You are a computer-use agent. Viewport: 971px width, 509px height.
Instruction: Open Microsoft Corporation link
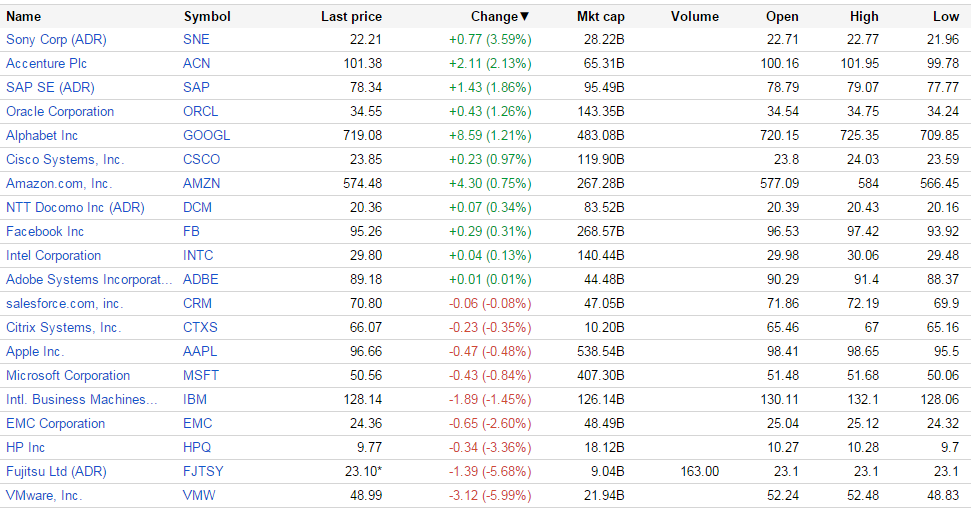[68, 375]
